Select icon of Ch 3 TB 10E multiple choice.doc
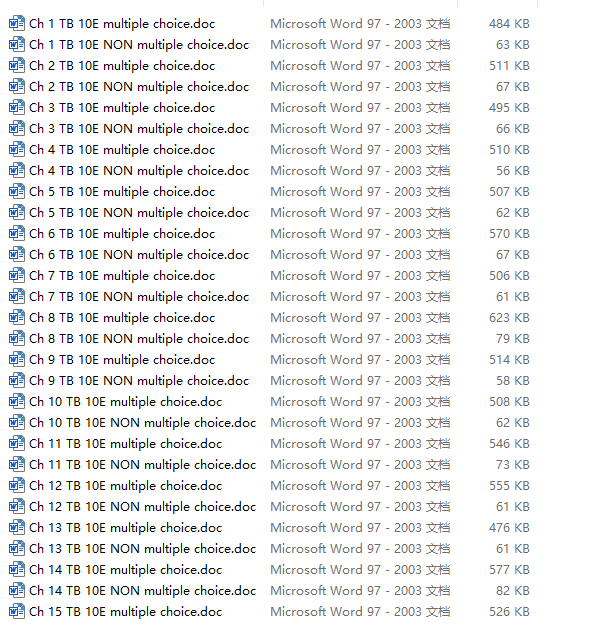 (x=16, y=107)
